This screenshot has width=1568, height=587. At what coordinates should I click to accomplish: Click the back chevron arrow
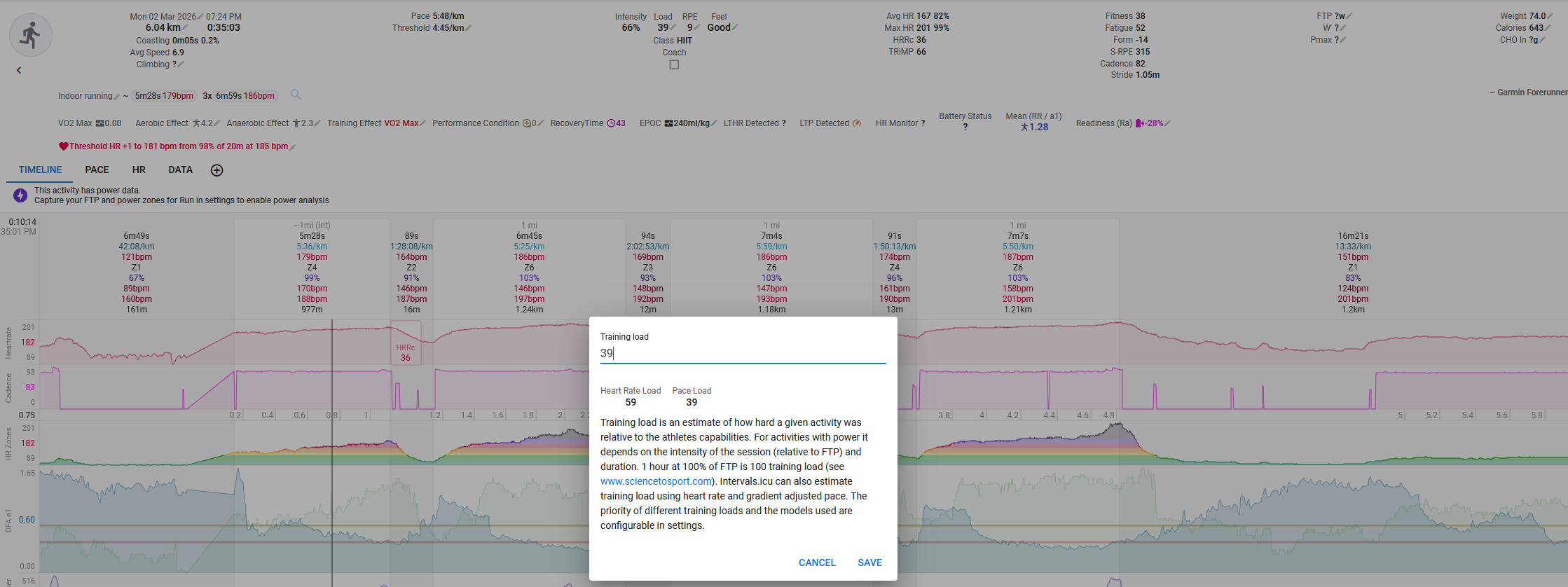(19, 70)
